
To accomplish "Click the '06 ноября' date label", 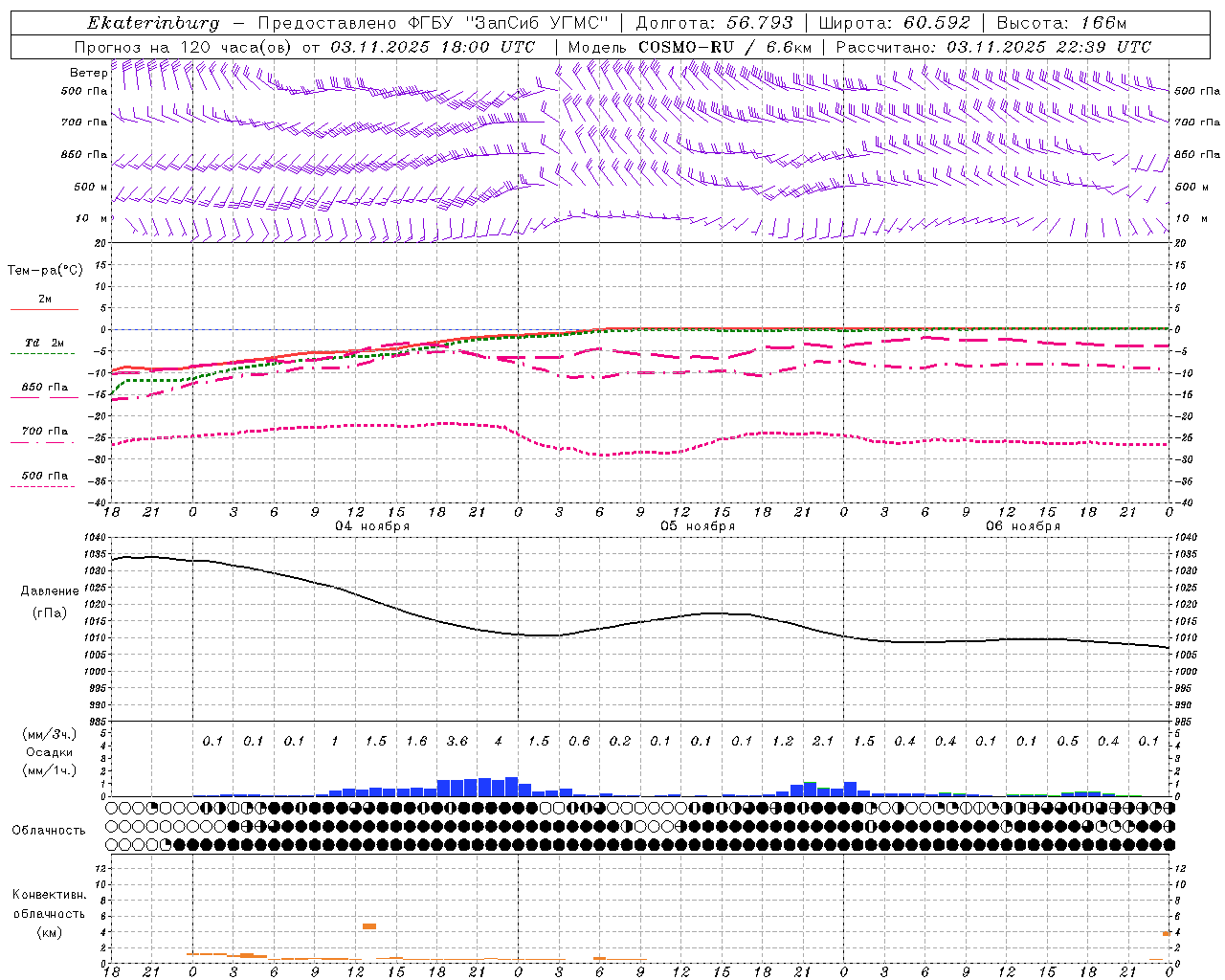I will click(1023, 526).
